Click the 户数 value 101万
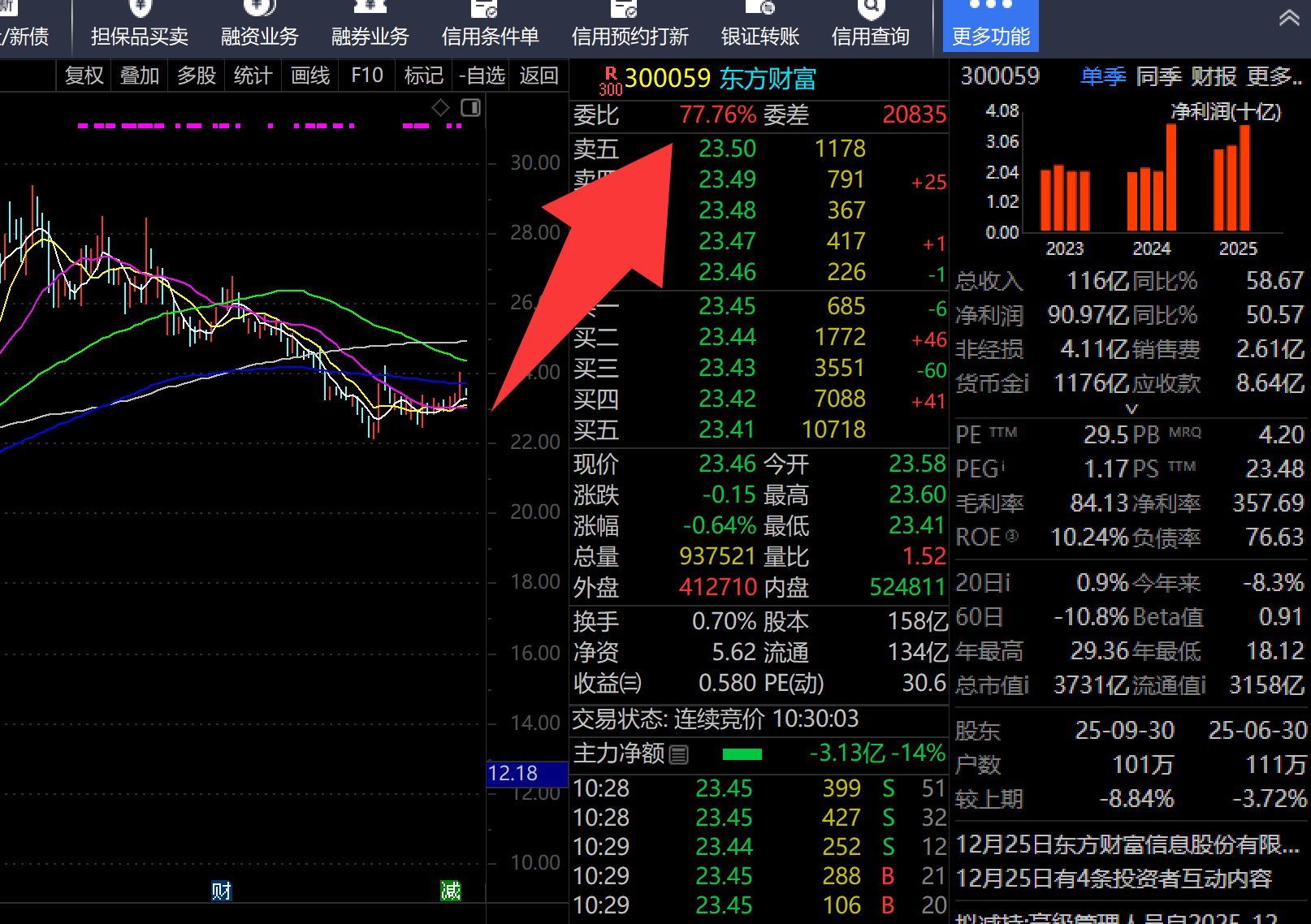This screenshot has height=924, width=1311. [1143, 765]
